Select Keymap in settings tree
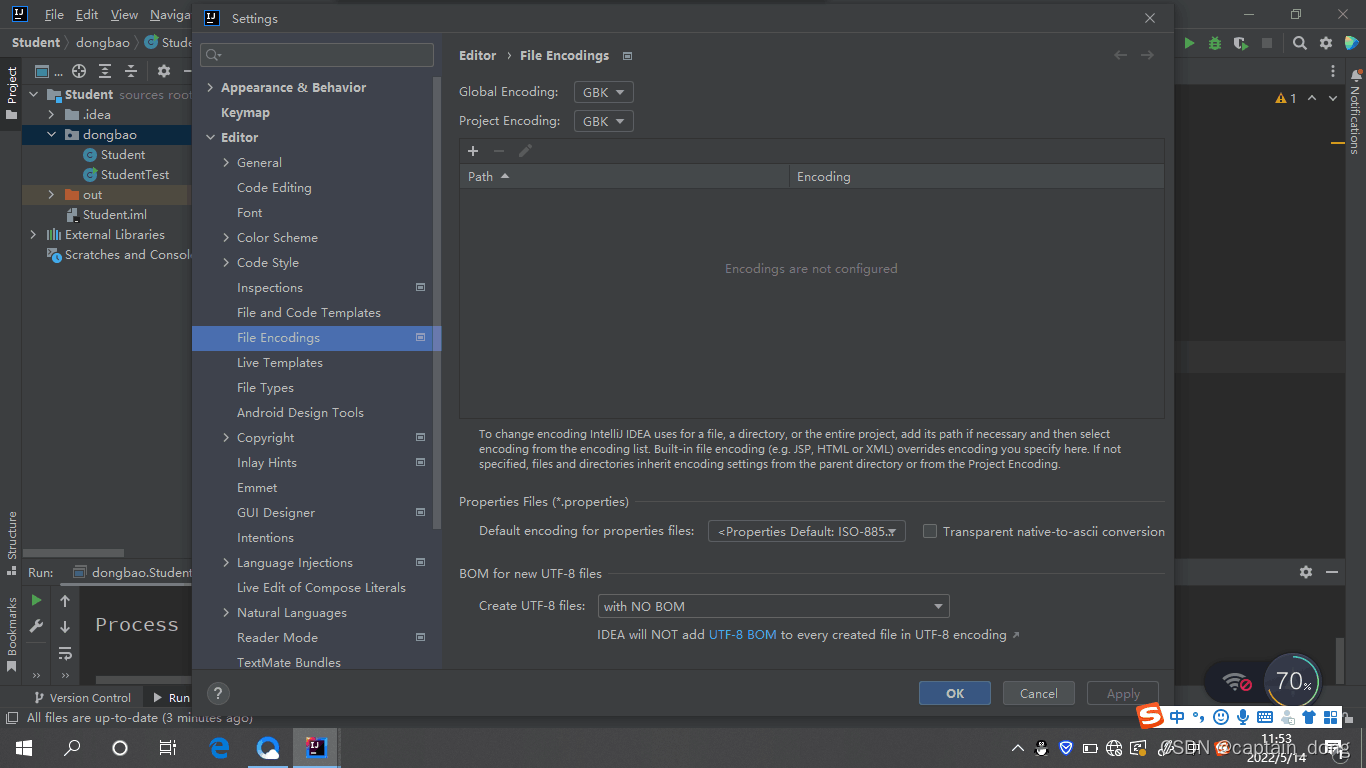Image resolution: width=1366 pixels, height=768 pixels. pyautogui.click(x=245, y=113)
